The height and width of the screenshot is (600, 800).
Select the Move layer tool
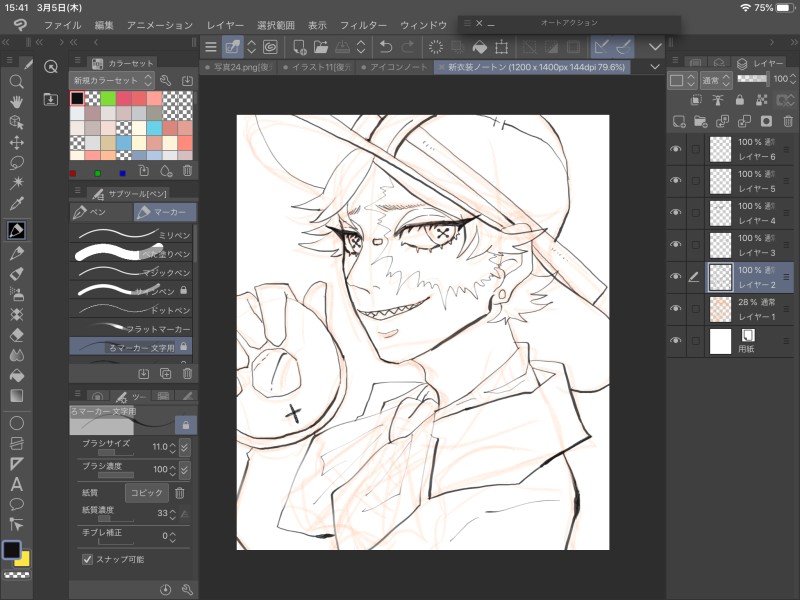[x=16, y=142]
